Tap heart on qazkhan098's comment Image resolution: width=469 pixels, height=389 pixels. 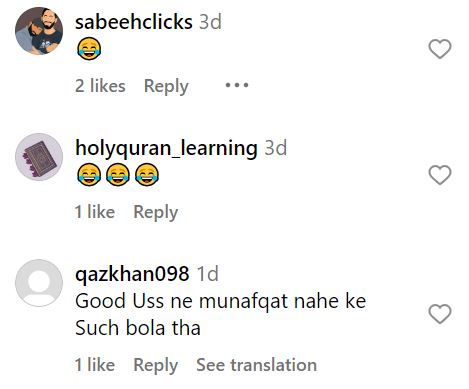coord(440,314)
